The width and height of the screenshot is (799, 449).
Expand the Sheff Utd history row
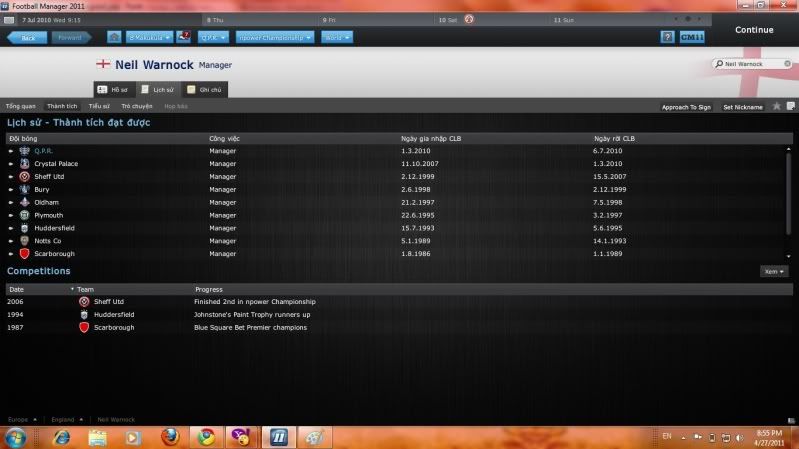11,176
